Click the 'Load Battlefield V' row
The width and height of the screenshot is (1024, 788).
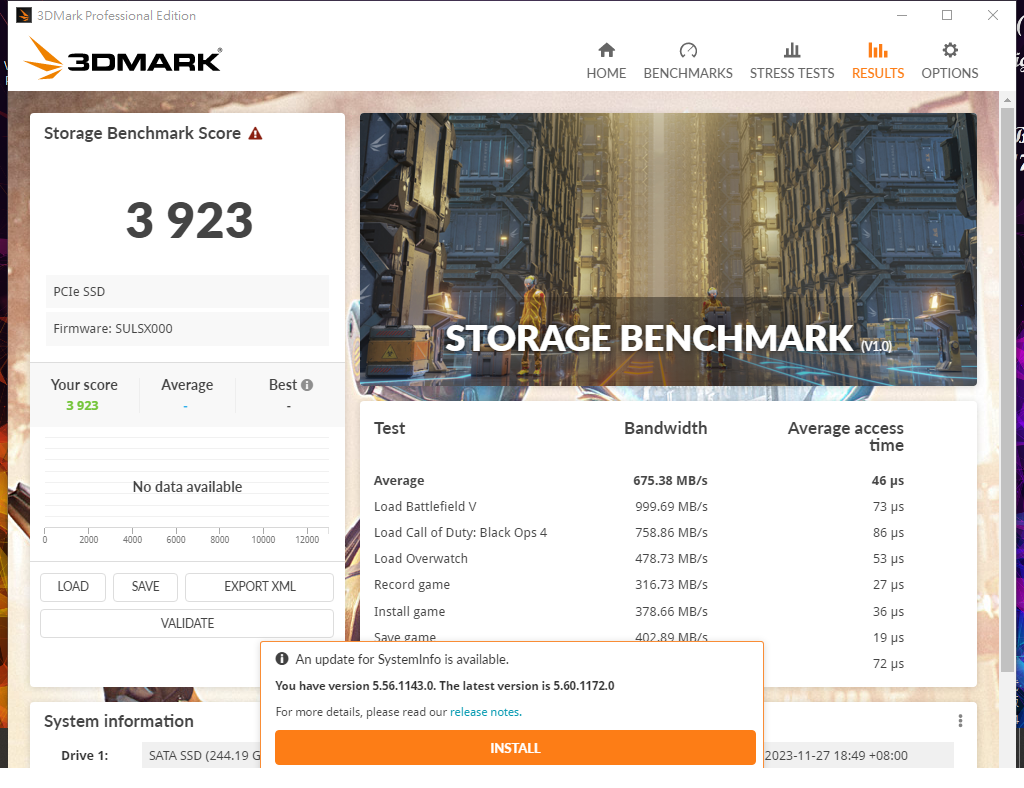click(x=639, y=507)
